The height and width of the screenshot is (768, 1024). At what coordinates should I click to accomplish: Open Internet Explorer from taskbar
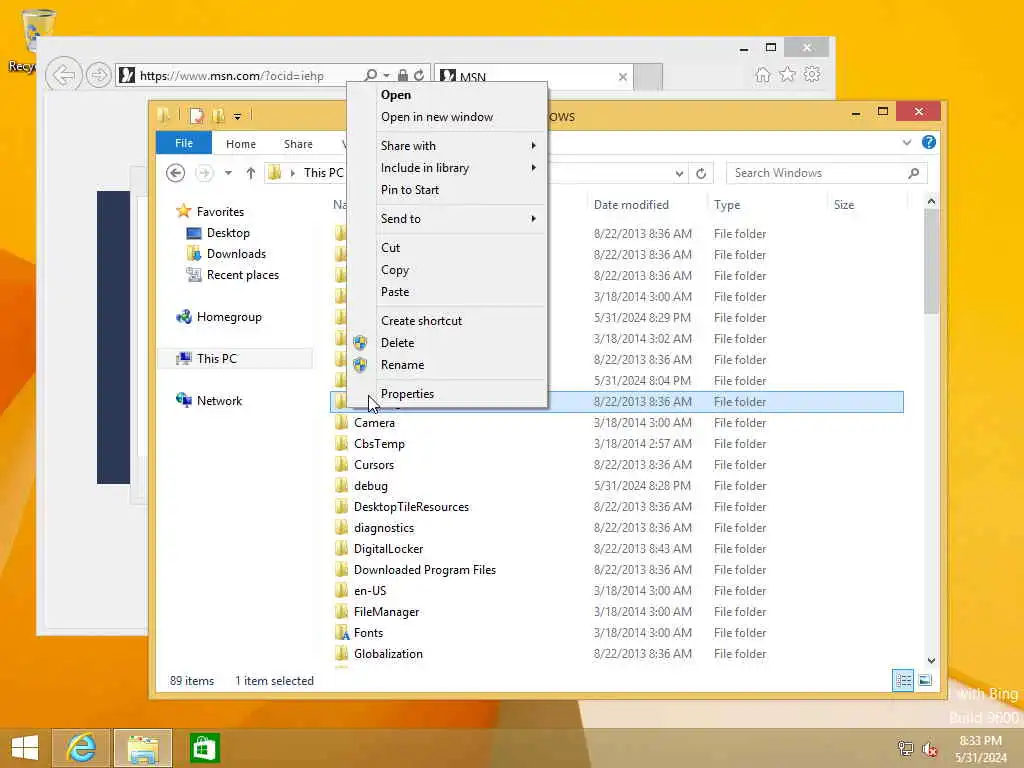coord(82,748)
